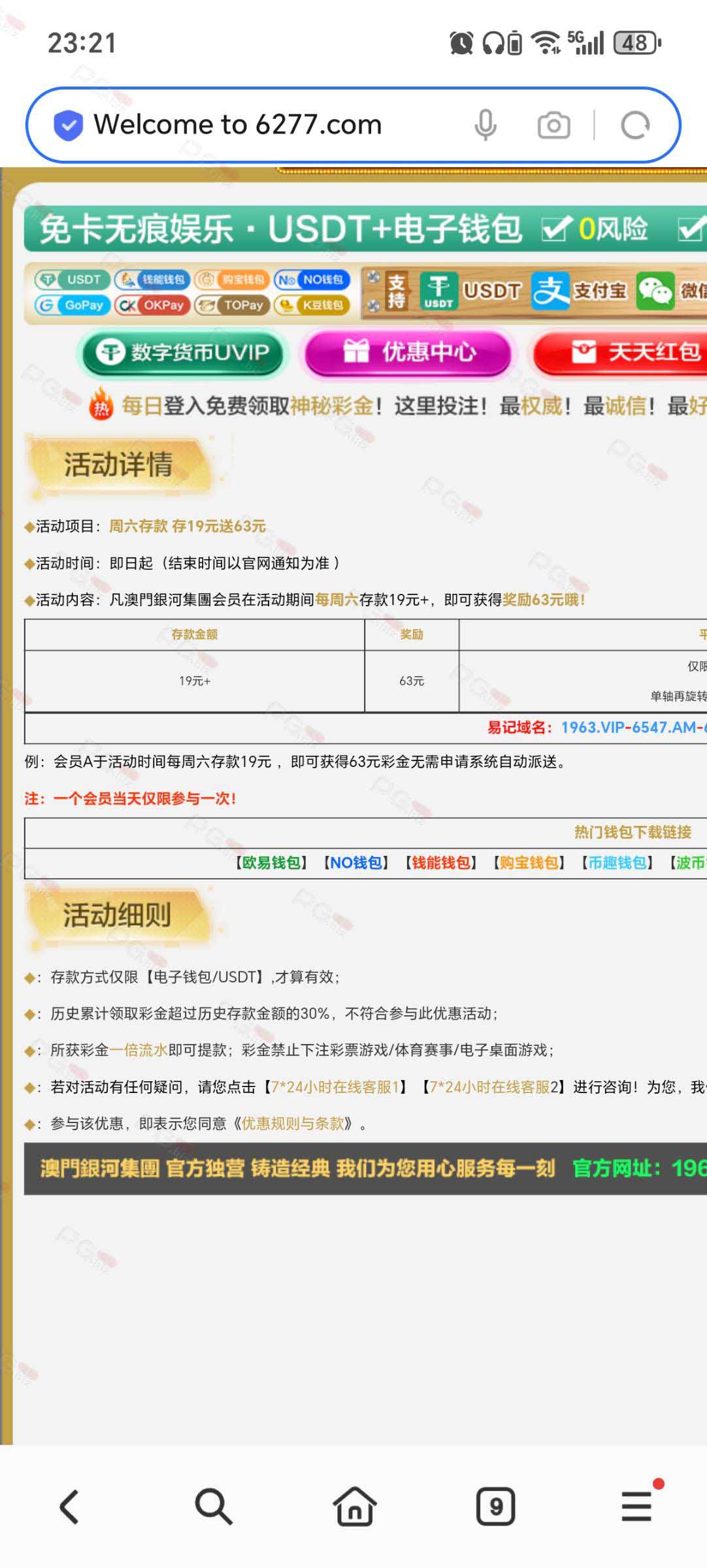707x1568 pixels.
Task: Open the browser search icon in bottom bar
Action: click(213, 1507)
